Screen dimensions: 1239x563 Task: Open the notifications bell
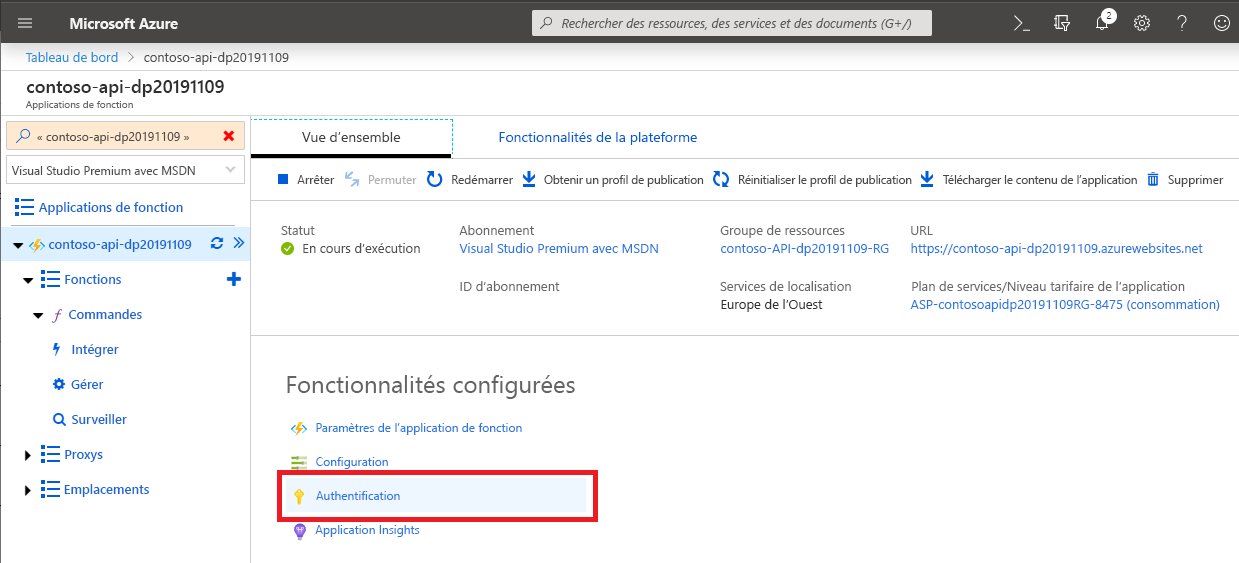pos(1102,23)
